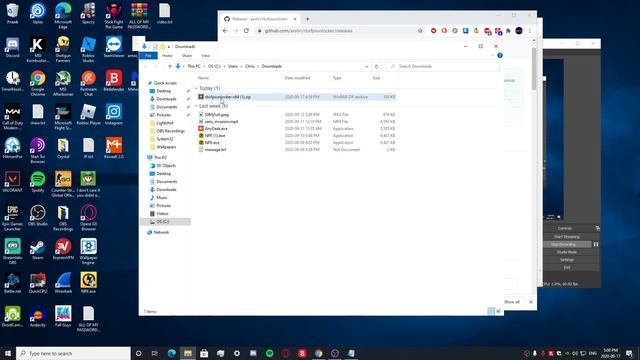Select the Speccy desktop icon
Image resolution: width=640 pixels, height=360 pixels.
[x=88, y=14]
